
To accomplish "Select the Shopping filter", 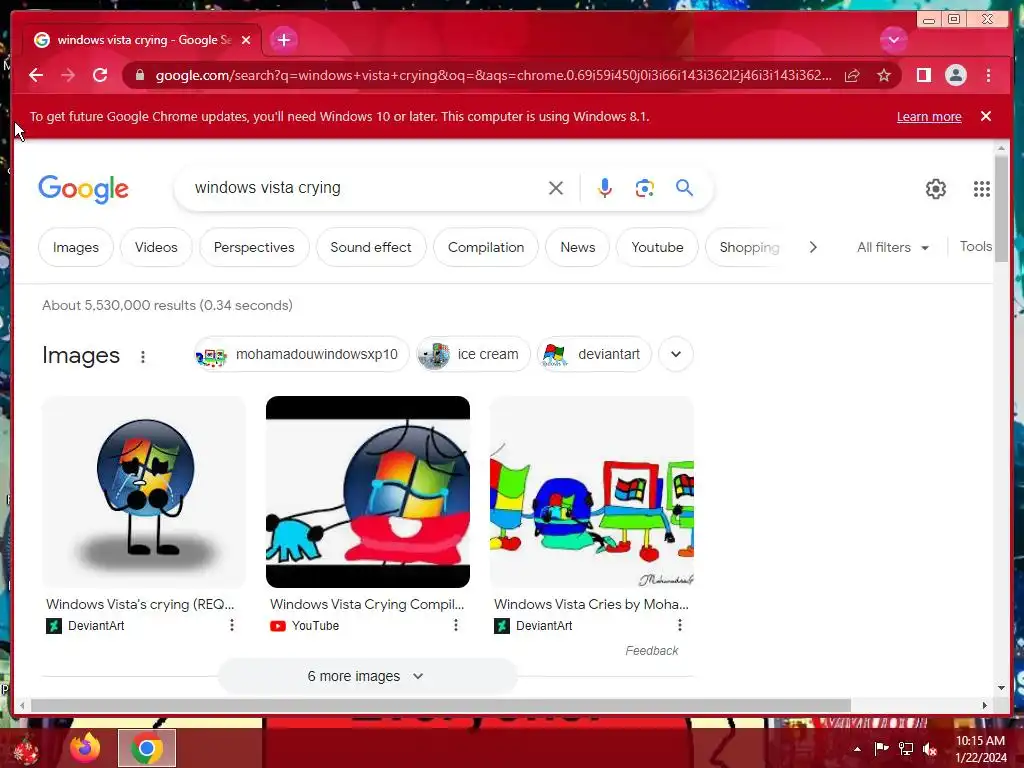I will coord(749,248).
